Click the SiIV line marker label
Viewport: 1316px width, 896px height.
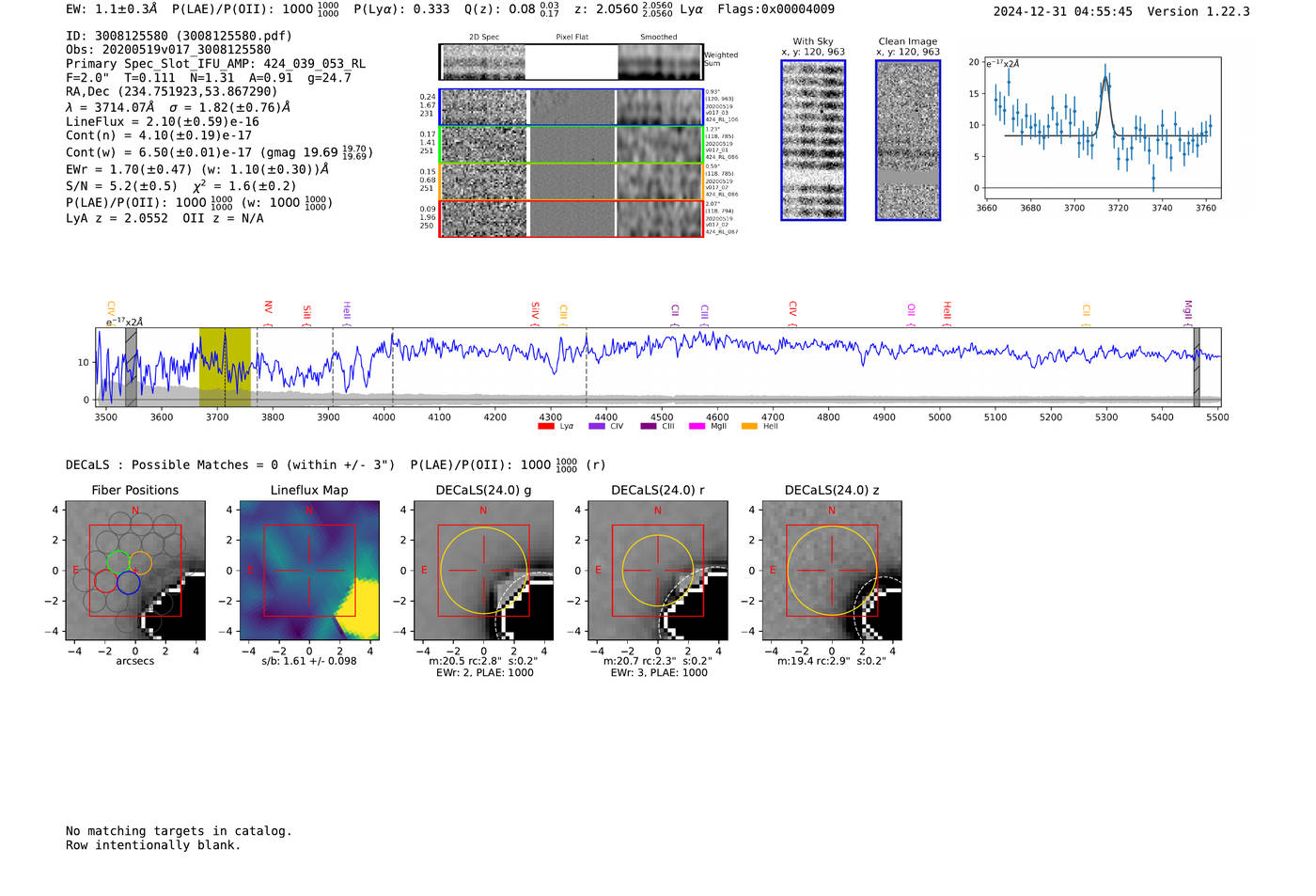pos(535,309)
